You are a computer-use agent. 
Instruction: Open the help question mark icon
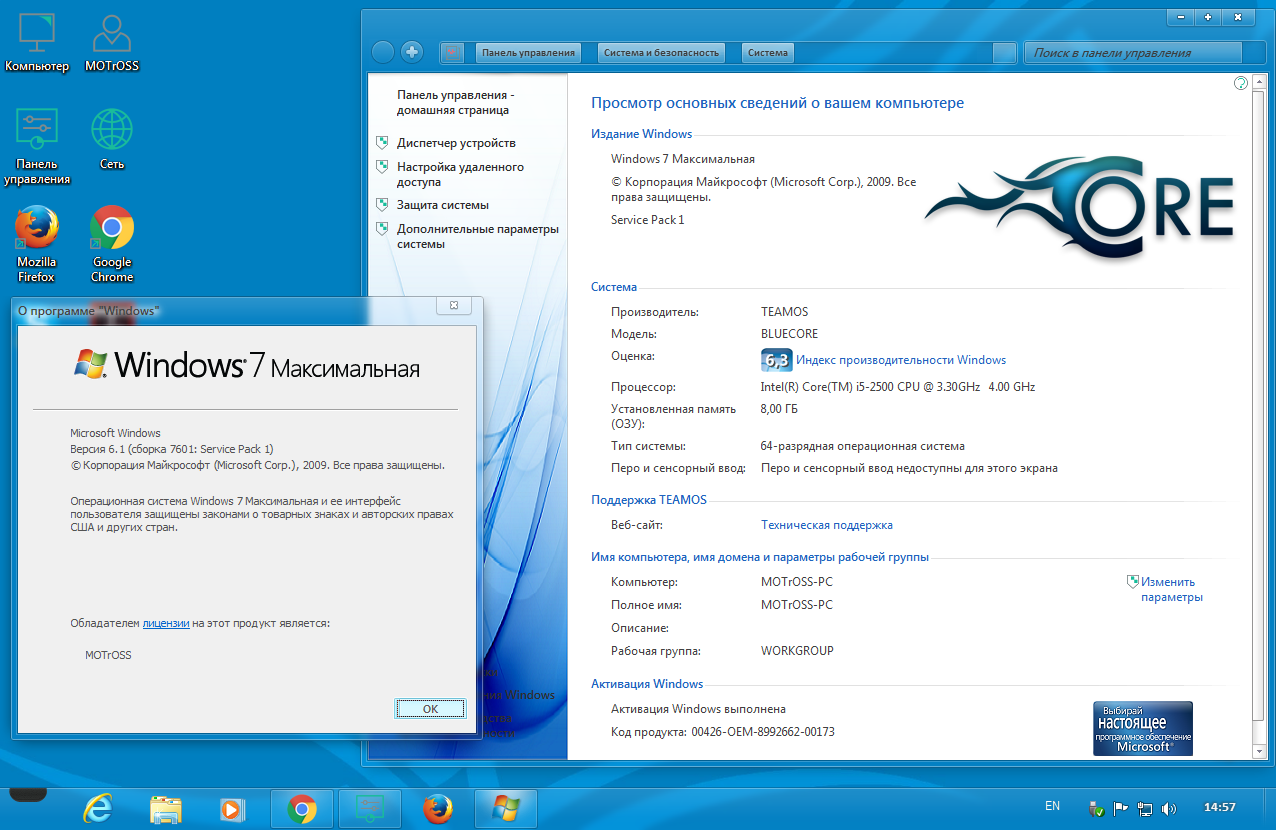[1241, 83]
